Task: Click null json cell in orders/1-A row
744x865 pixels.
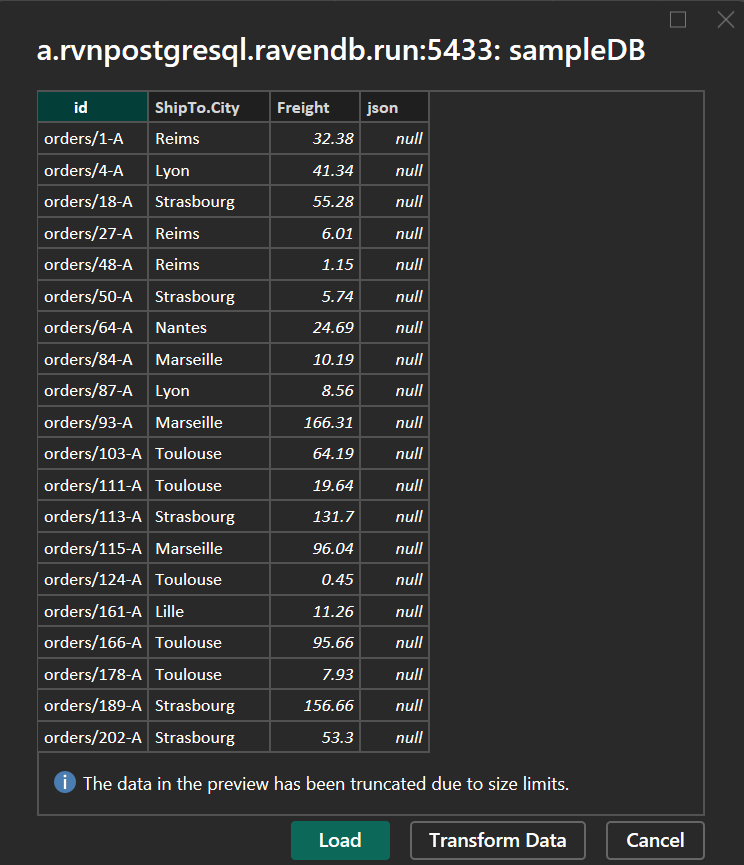Action: coord(394,138)
